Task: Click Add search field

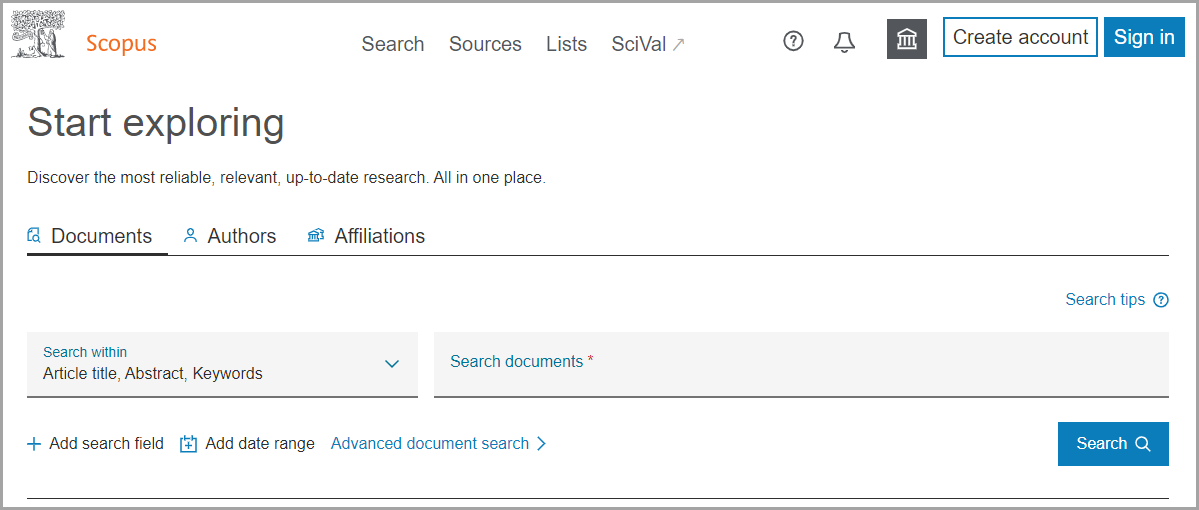Action: (x=96, y=443)
